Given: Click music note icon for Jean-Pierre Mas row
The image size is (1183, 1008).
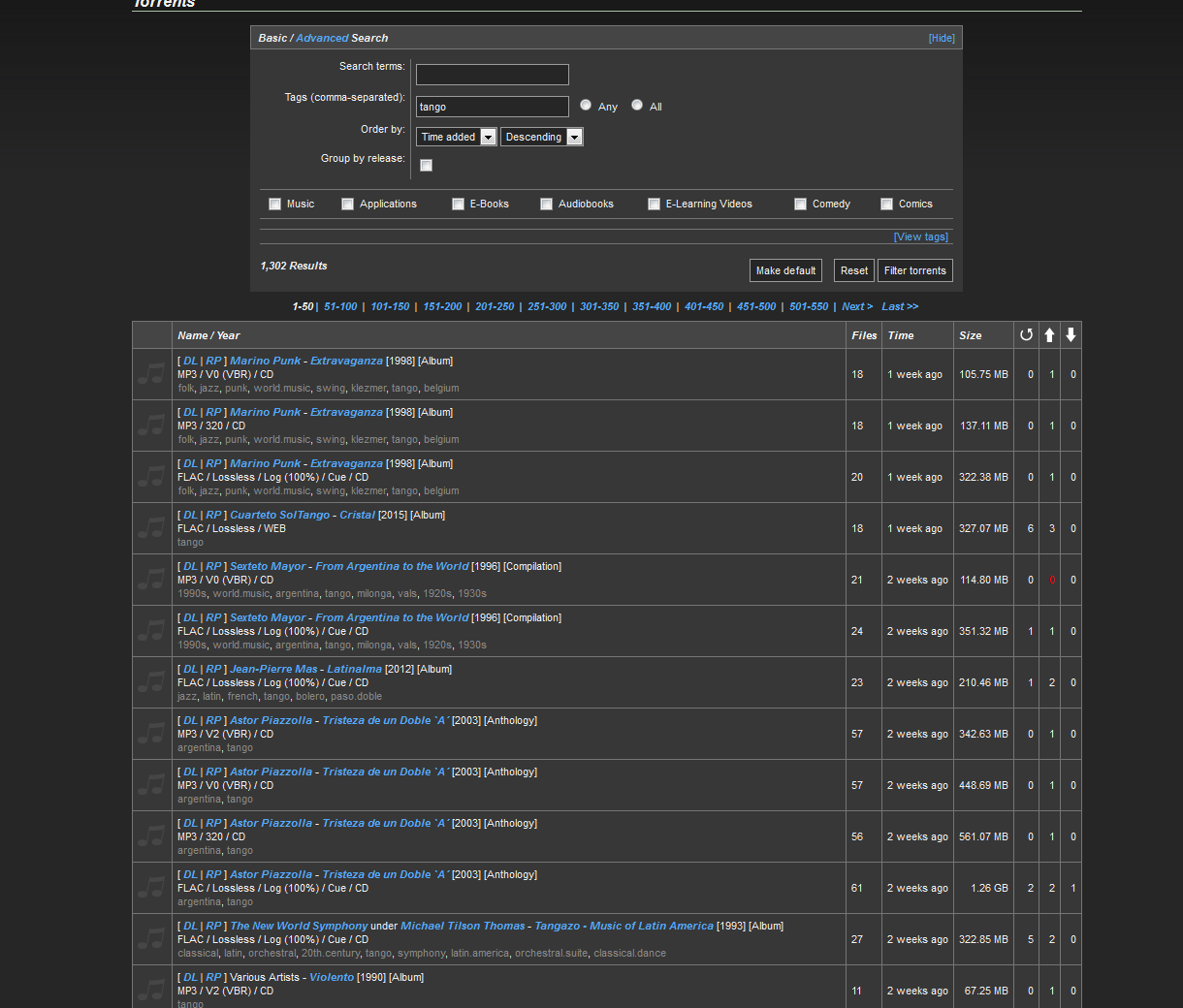Looking at the screenshot, I should coord(151,682).
